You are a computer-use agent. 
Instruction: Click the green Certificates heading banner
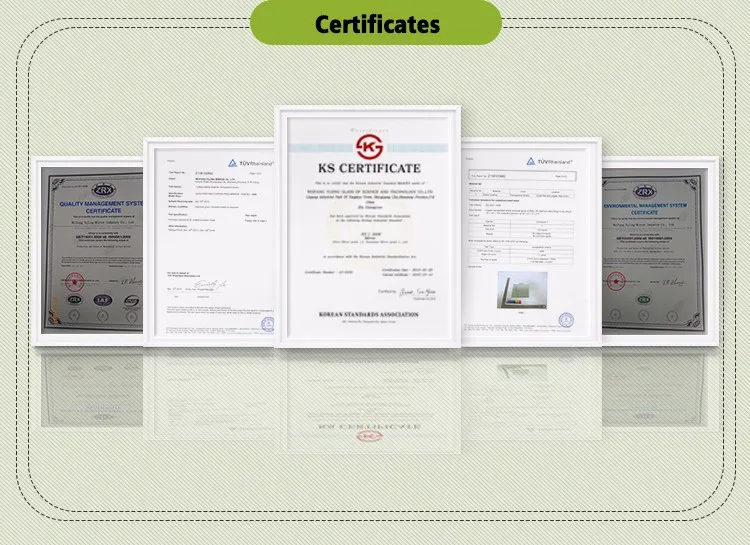coord(376,22)
